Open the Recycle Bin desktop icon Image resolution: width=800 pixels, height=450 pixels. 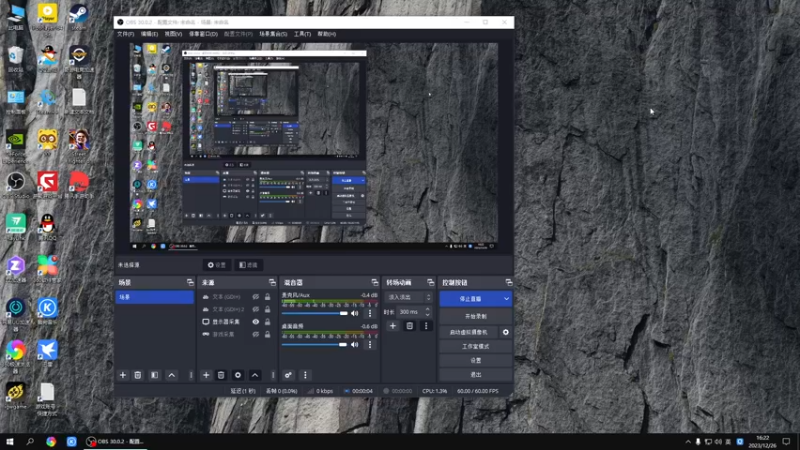click(16, 59)
